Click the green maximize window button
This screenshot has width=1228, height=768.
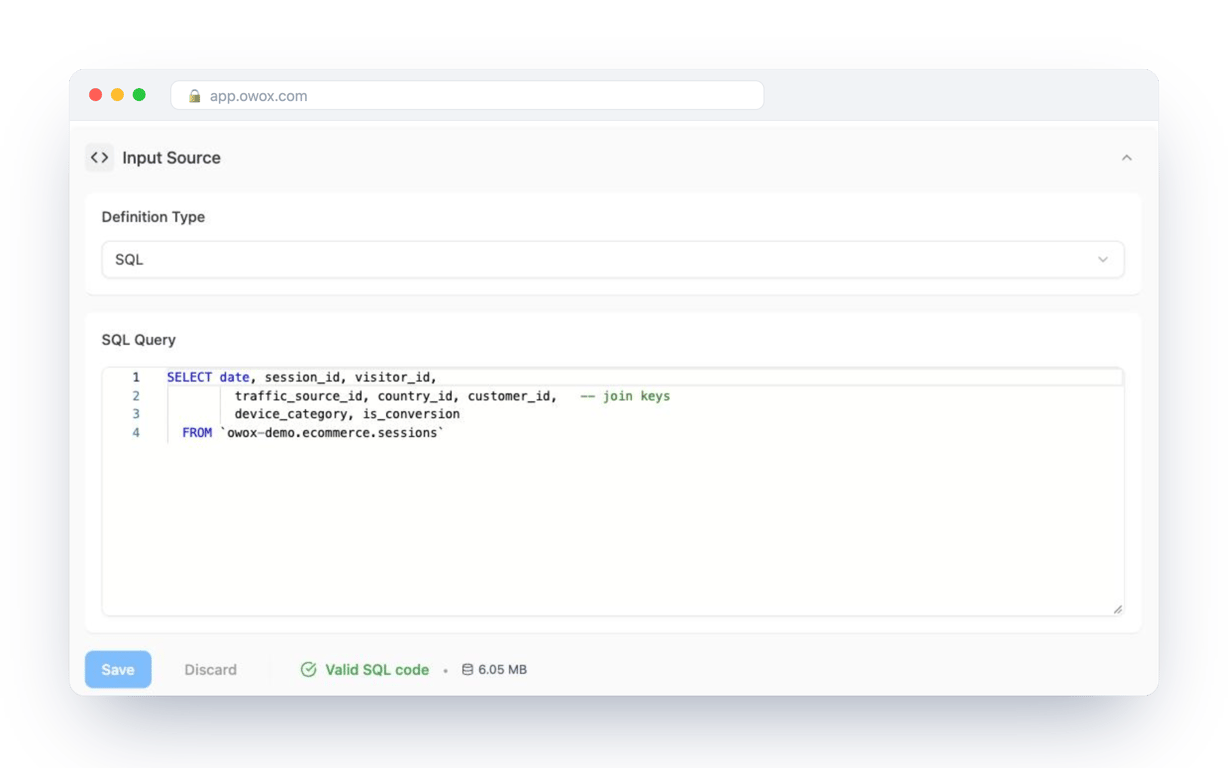coord(139,95)
